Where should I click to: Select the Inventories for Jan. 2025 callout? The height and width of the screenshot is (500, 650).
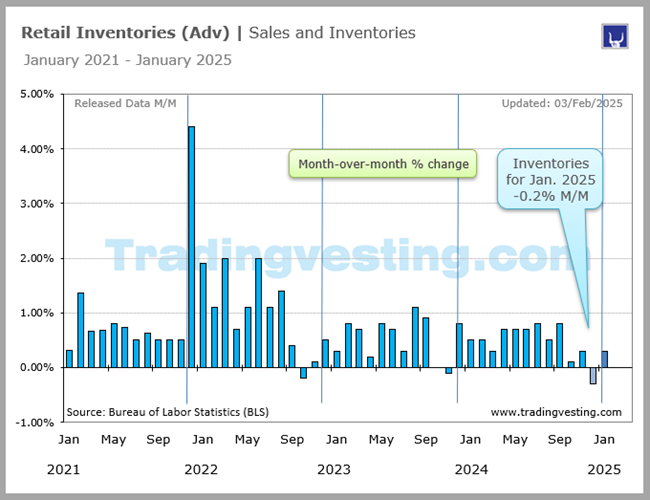pos(553,179)
